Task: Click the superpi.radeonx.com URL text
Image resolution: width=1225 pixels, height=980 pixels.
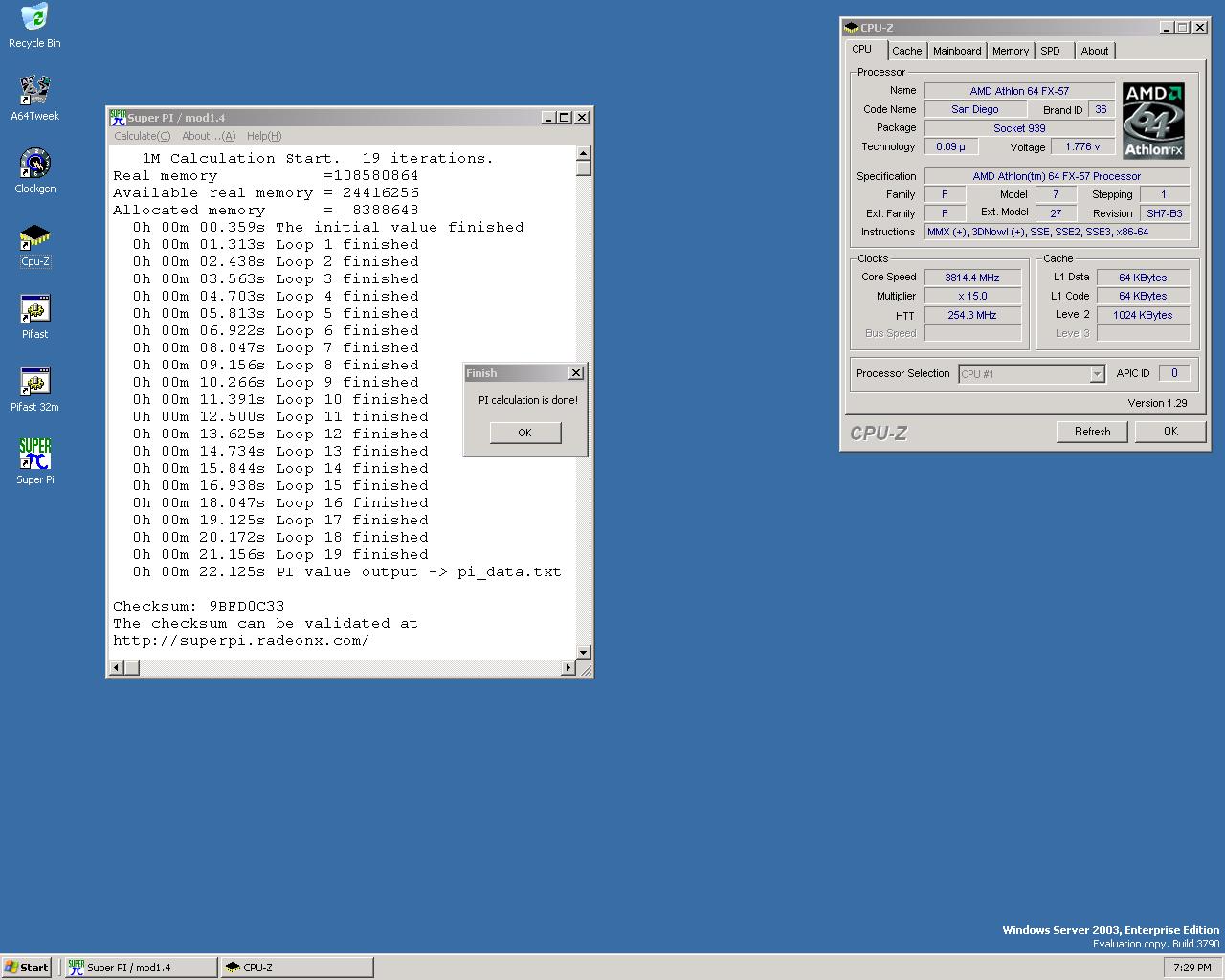Action: pos(241,640)
